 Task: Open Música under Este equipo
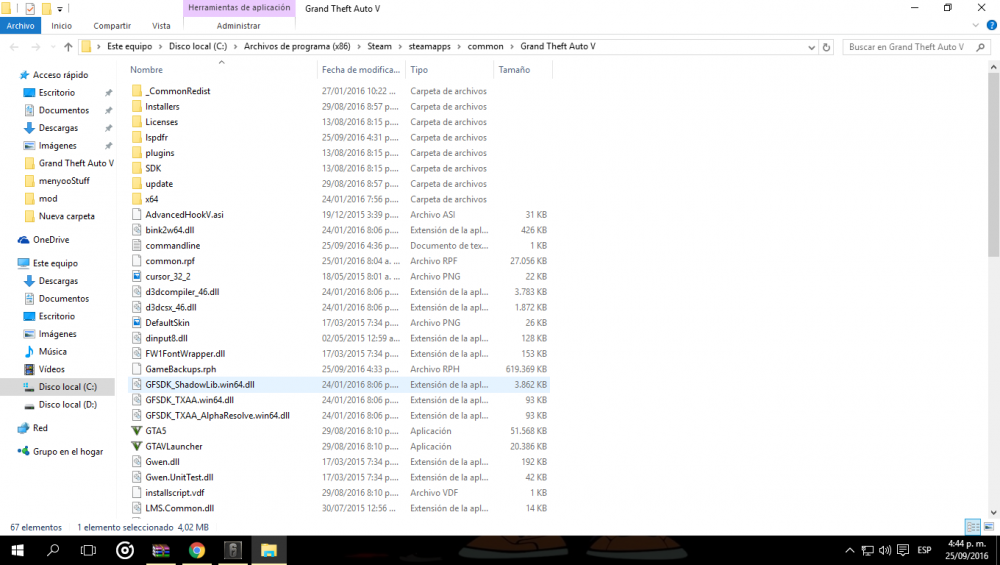pyautogui.click(x=52, y=352)
